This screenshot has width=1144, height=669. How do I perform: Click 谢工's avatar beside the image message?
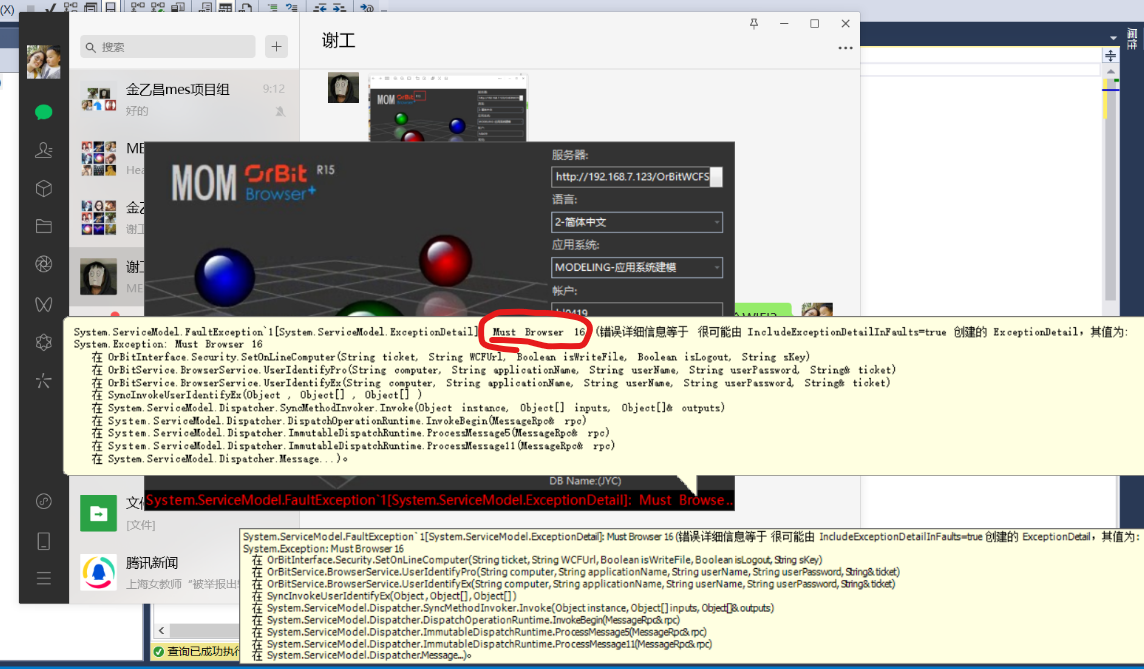(343, 88)
